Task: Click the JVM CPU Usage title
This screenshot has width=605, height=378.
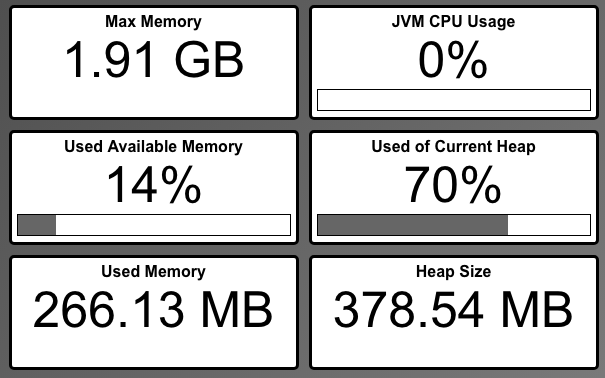Action: coord(453,22)
